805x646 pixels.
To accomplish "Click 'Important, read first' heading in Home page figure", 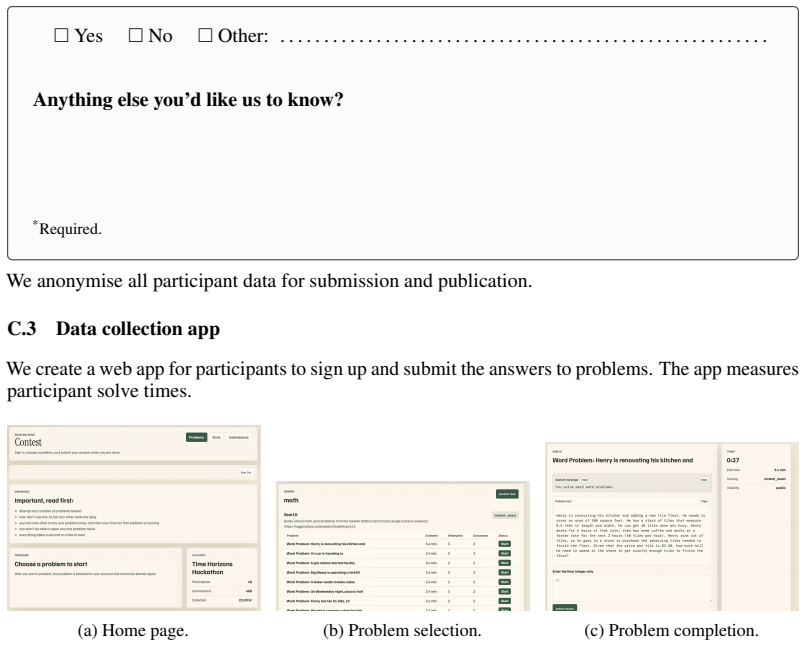I will (x=44, y=501).
